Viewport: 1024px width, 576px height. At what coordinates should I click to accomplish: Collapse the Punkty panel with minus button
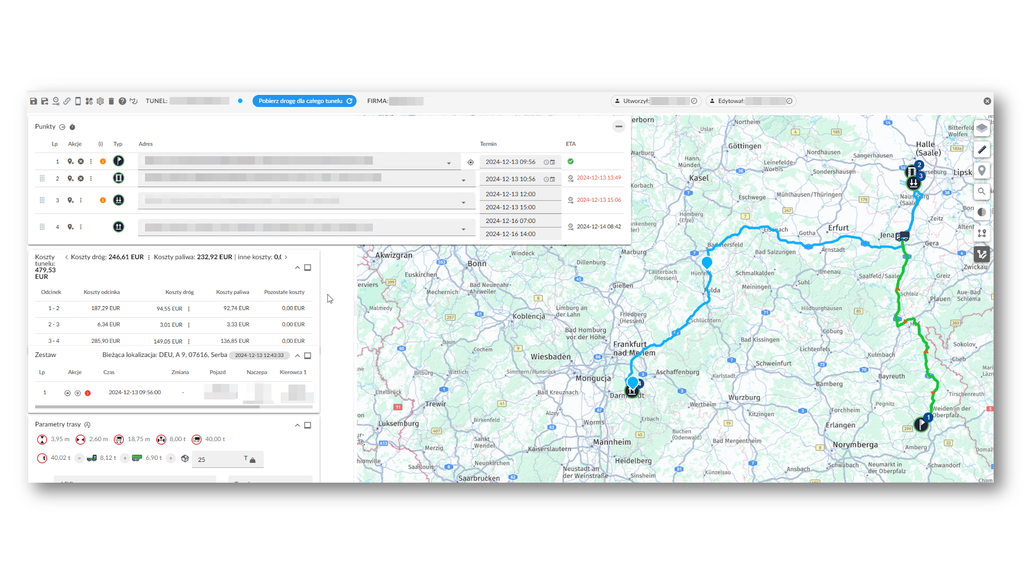pos(618,127)
